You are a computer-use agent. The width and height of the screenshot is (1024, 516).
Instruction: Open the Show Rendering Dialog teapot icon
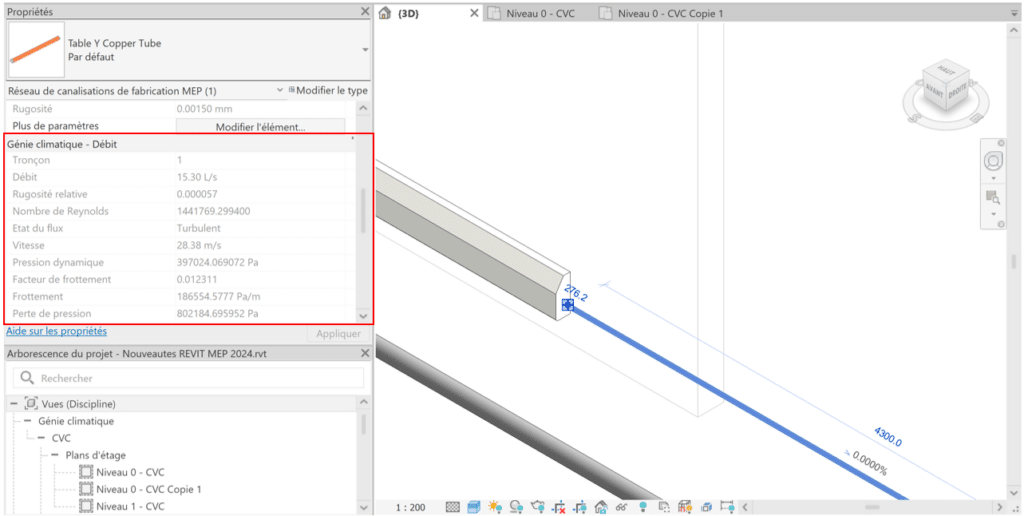(537, 507)
